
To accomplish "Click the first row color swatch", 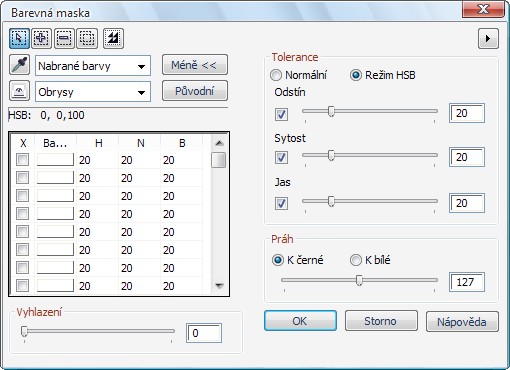I will 55,160.
